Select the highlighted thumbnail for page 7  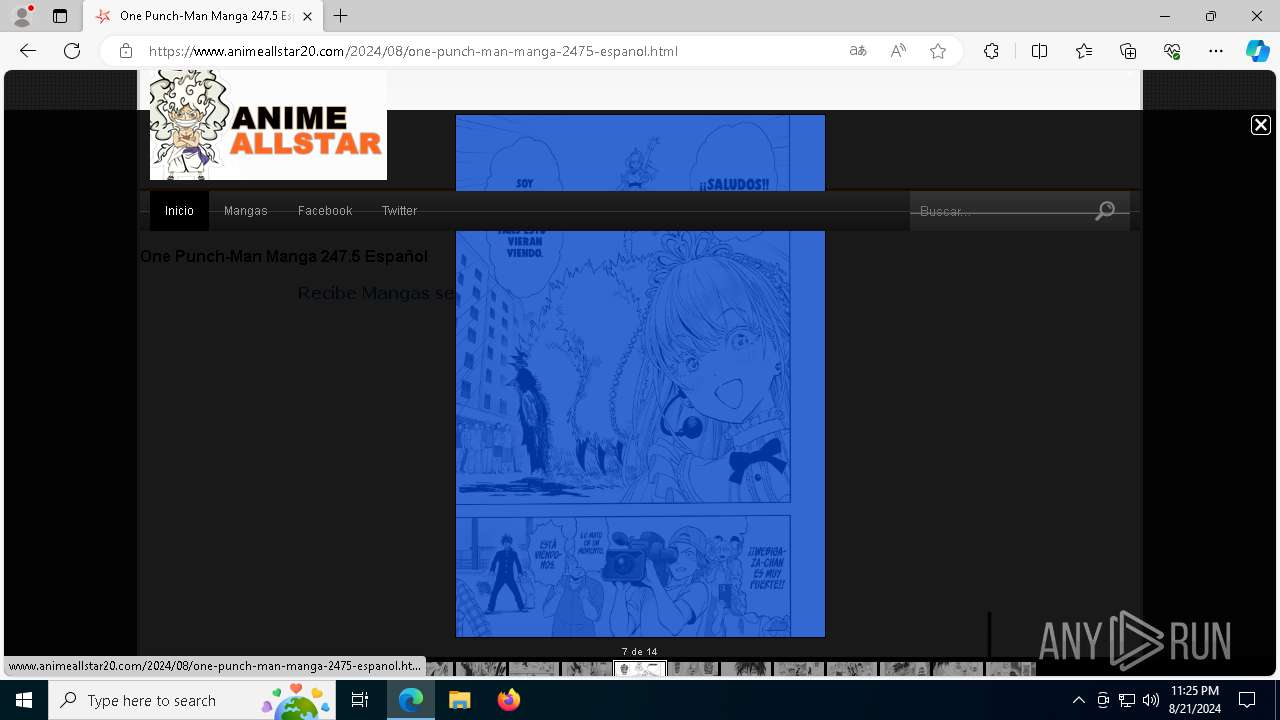pos(640,669)
